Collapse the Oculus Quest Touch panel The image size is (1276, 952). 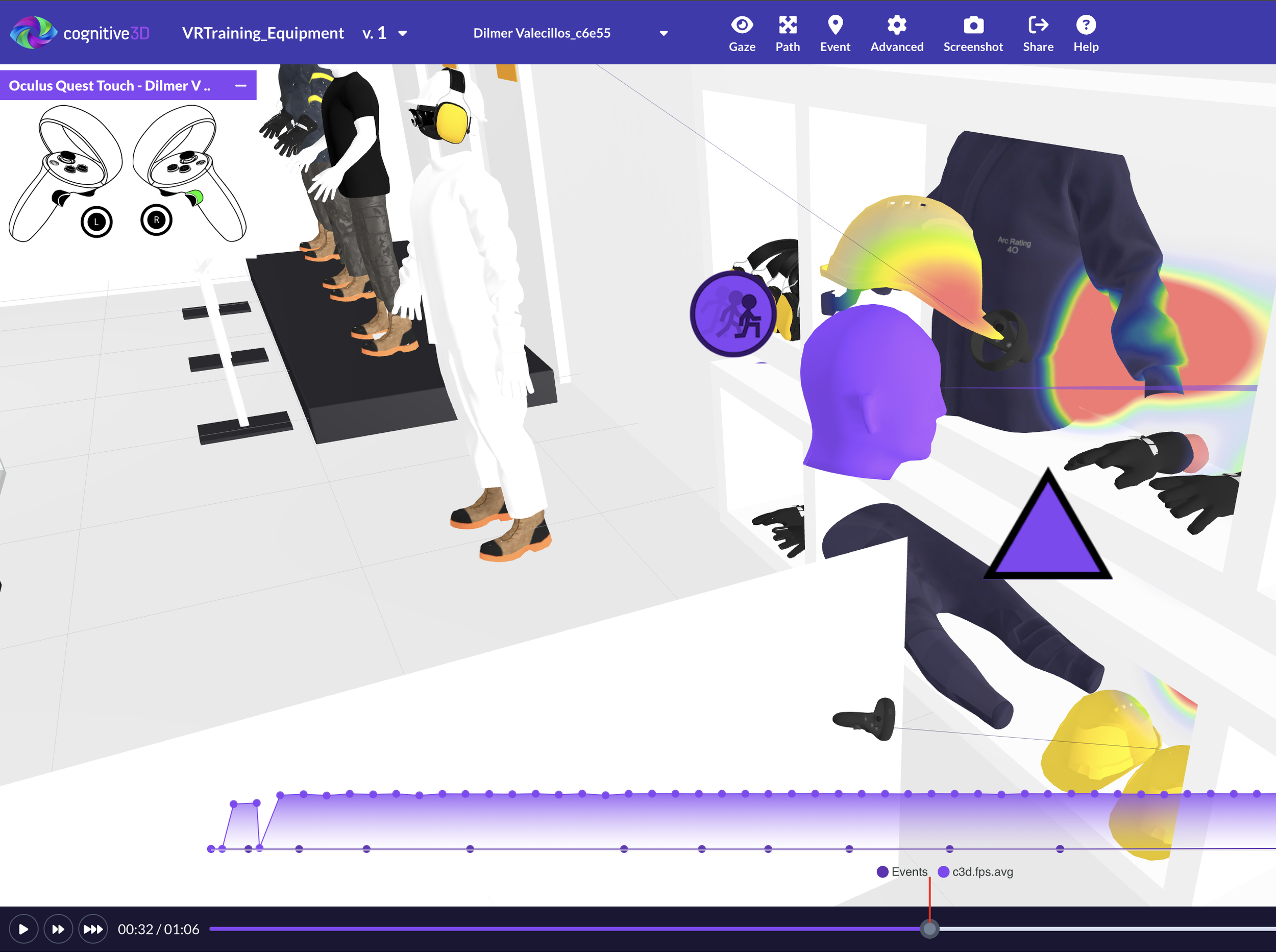click(x=241, y=85)
